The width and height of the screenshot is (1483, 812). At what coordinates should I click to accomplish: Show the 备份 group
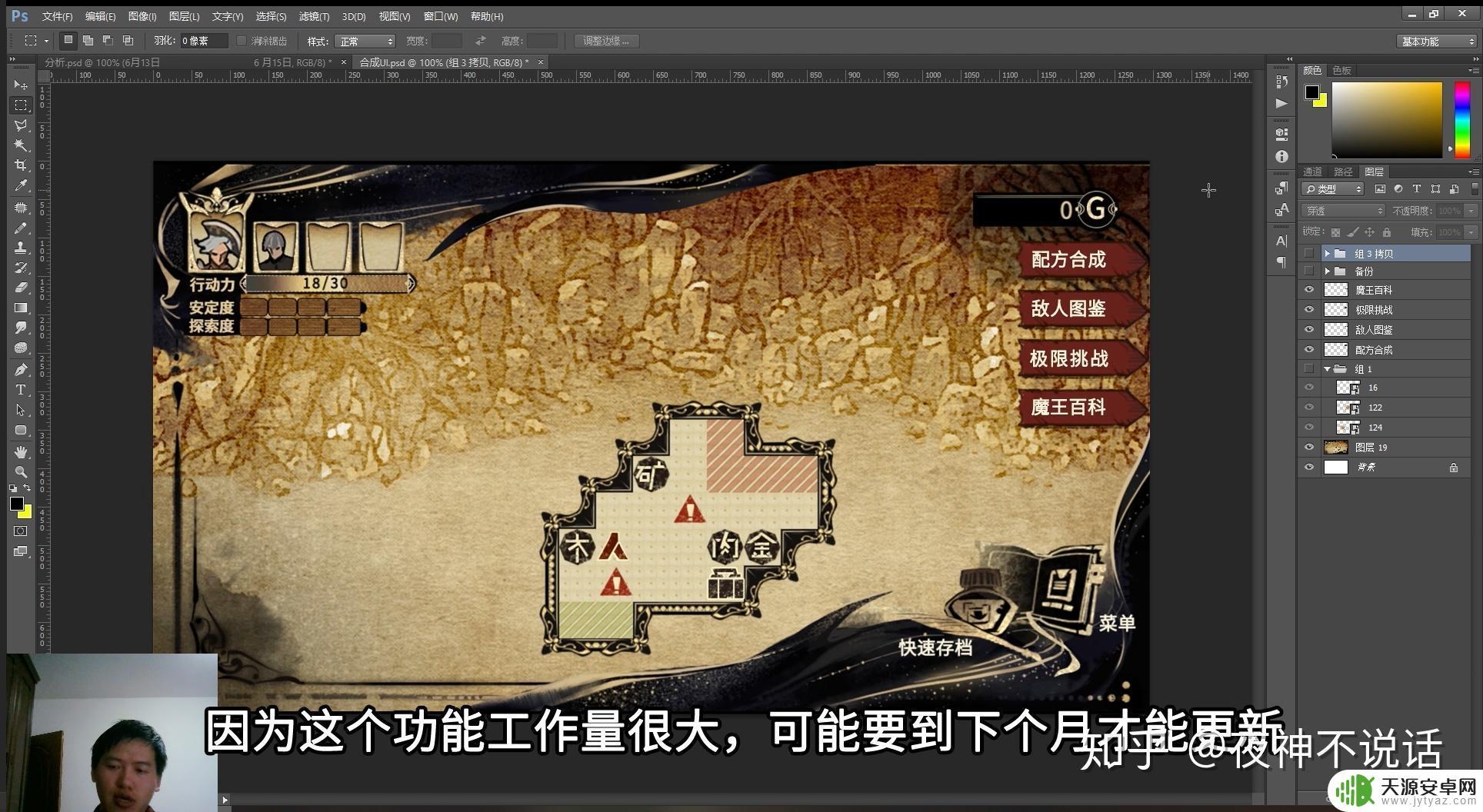[x=1309, y=271]
